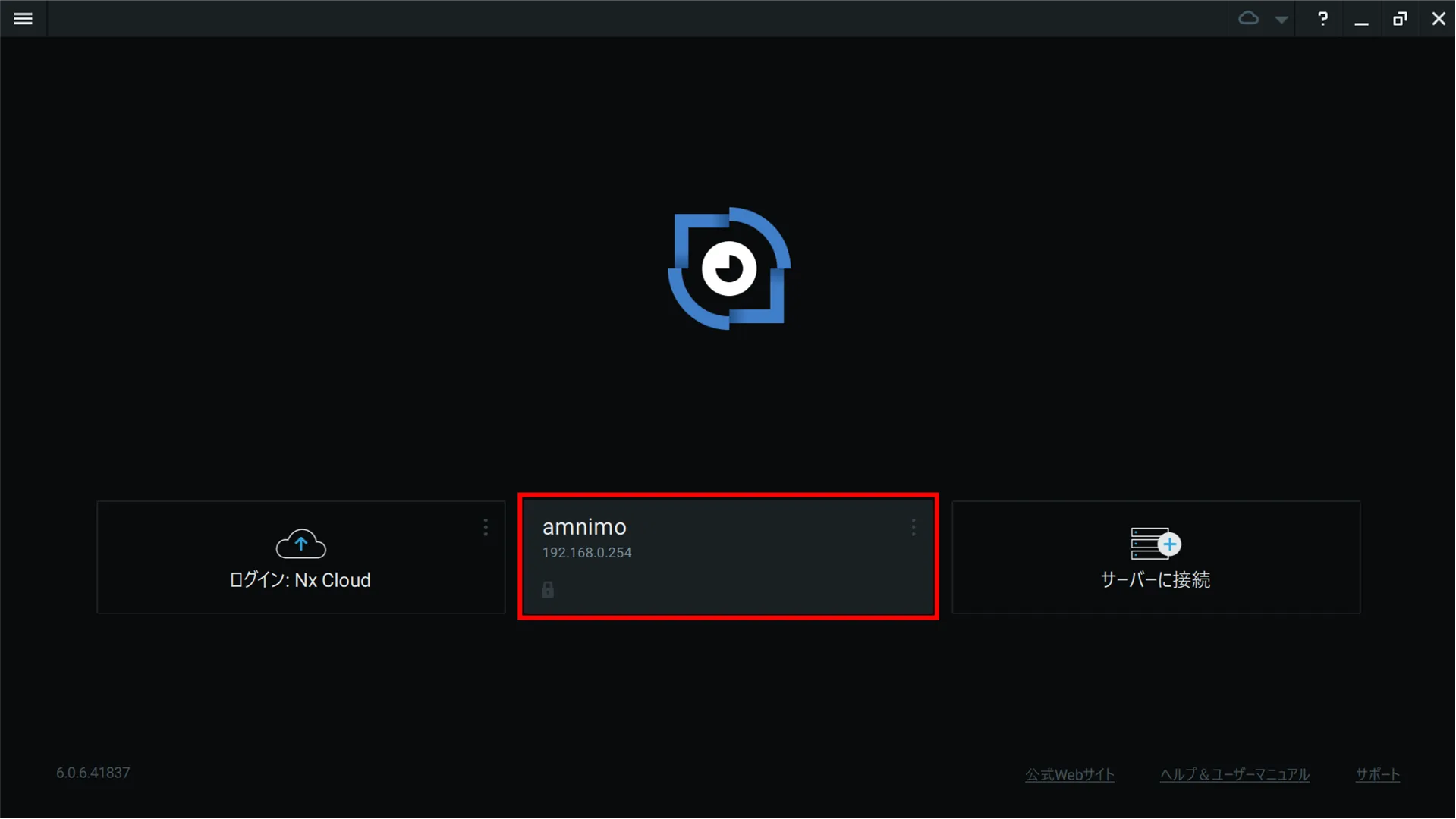Expand the cloud dropdown arrow

(1281, 20)
